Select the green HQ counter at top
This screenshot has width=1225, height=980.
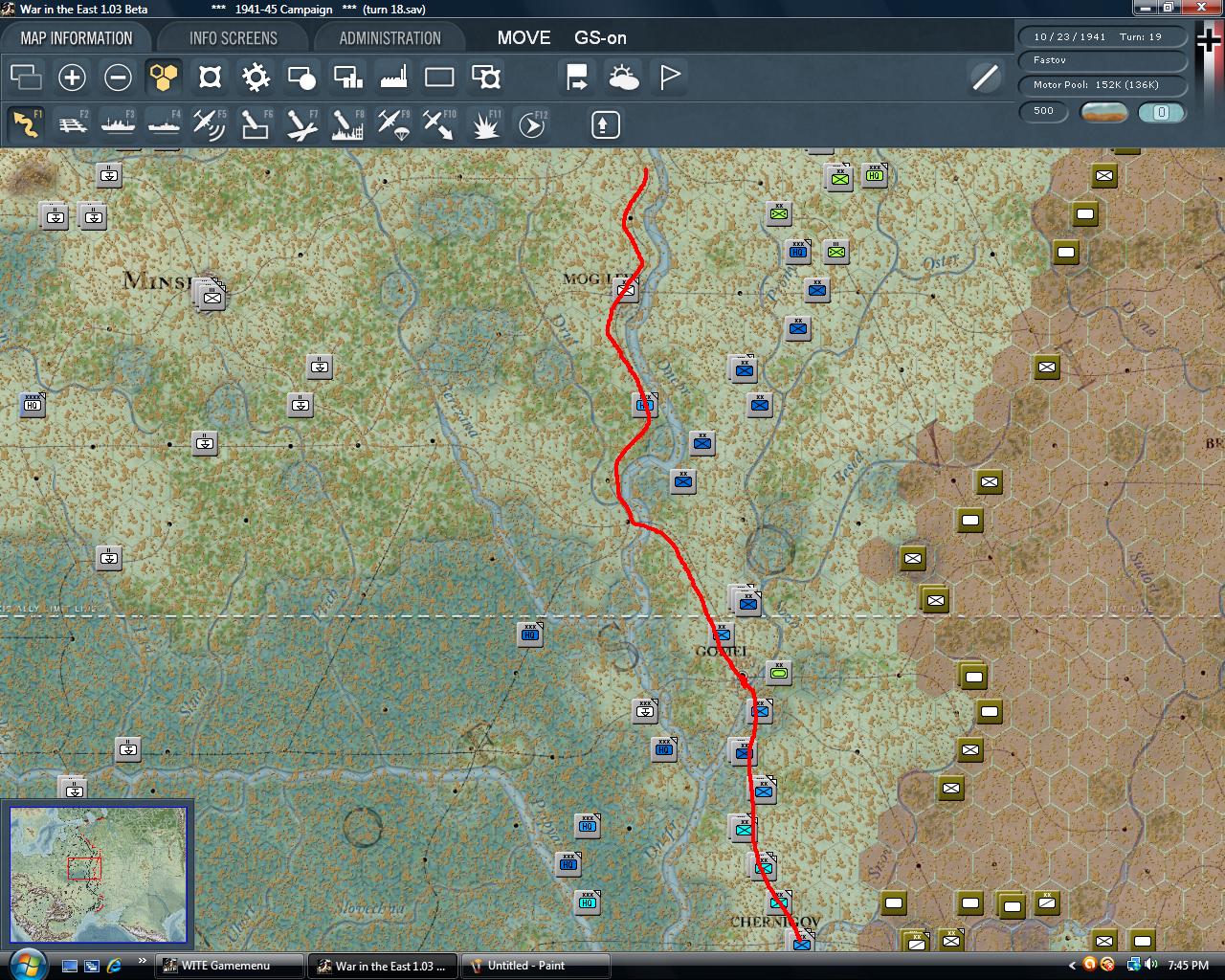pos(874,174)
